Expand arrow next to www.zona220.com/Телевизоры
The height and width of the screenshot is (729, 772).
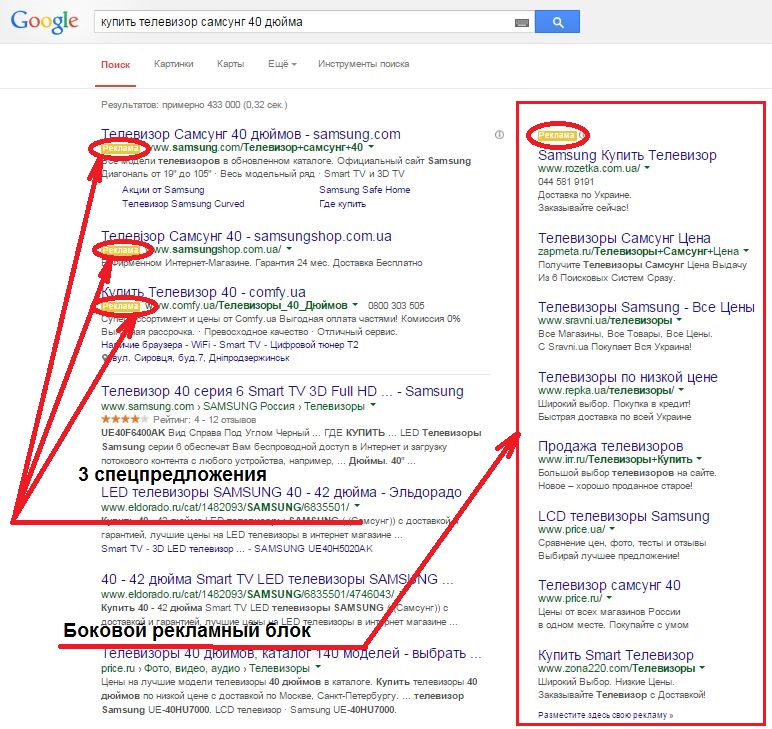click(x=702, y=668)
